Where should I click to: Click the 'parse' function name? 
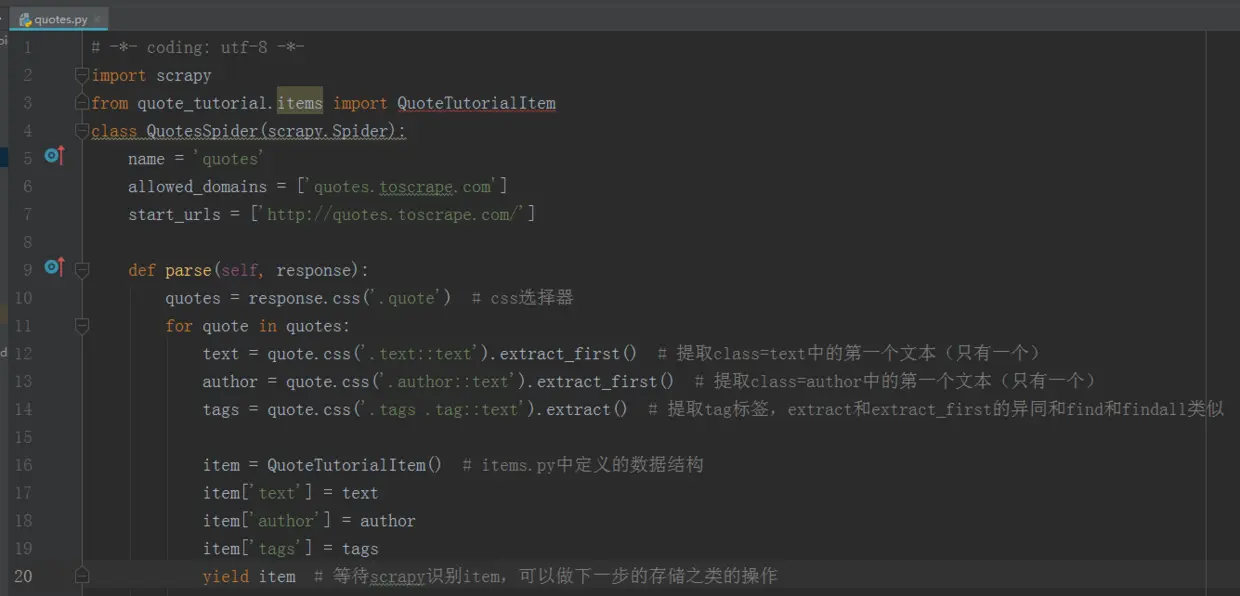pos(188,270)
